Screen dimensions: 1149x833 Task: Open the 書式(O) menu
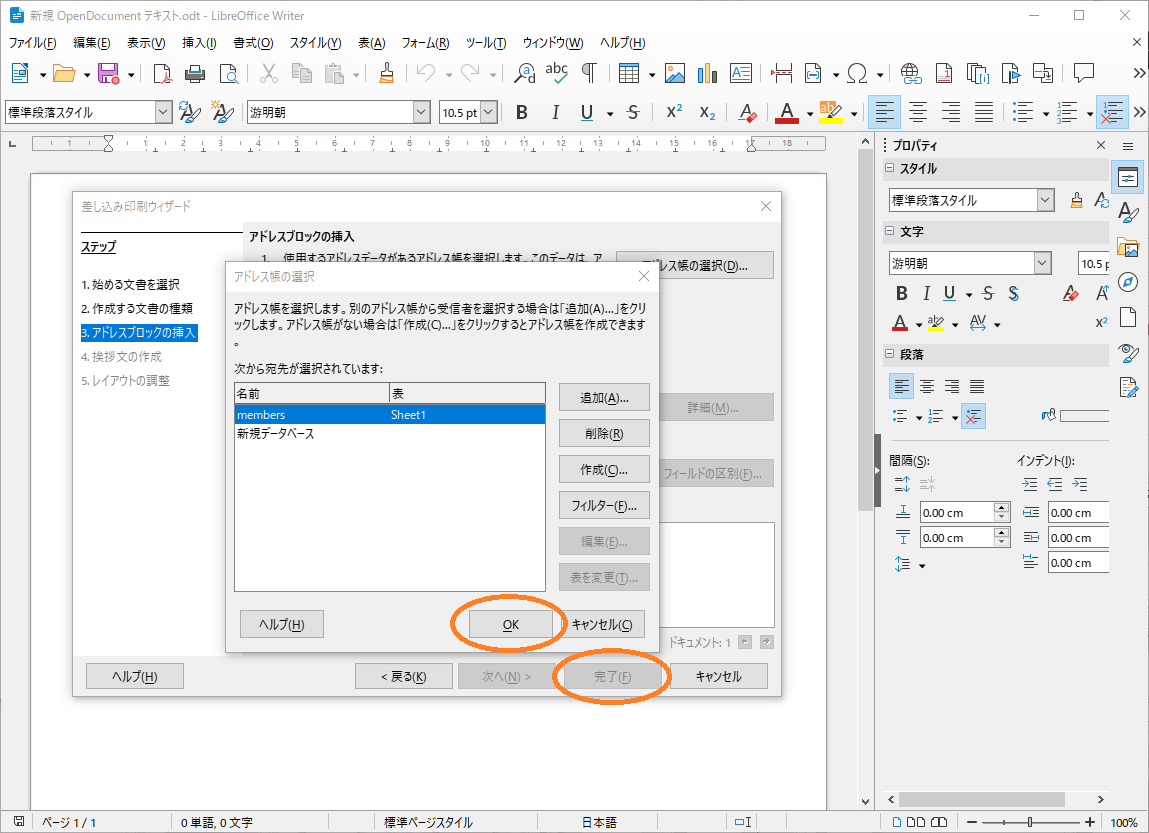[x=253, y=42]
